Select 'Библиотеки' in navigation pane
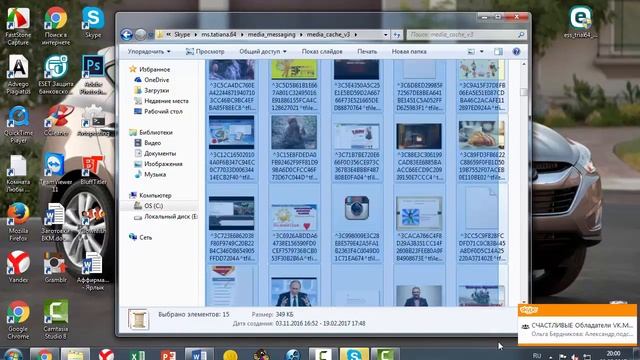Image resolution: width=640 pixels, height=360 pixels. (156, 133)
